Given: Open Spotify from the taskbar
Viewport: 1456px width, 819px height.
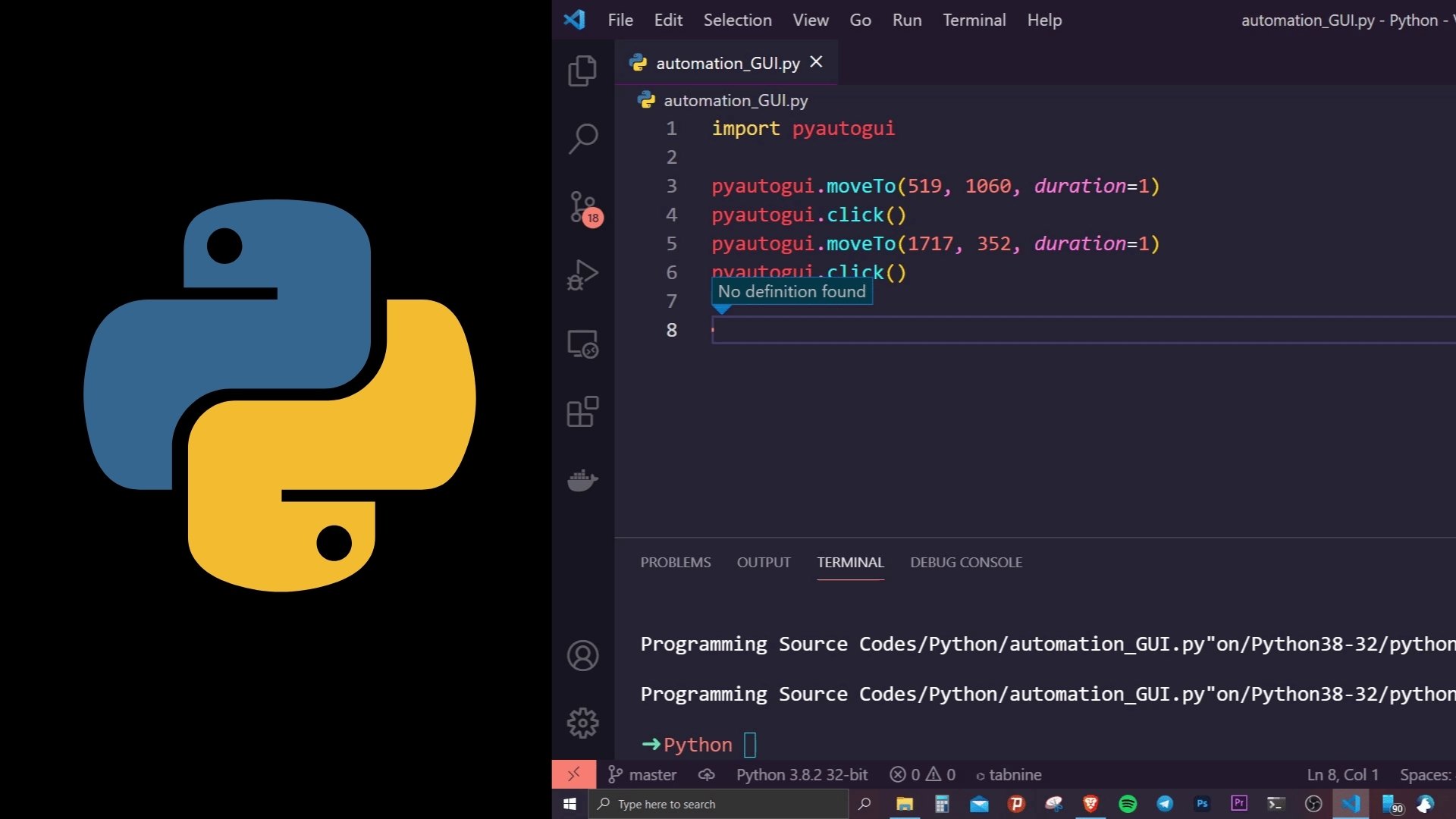Looking at the screenshot, I should [1128, 804].
